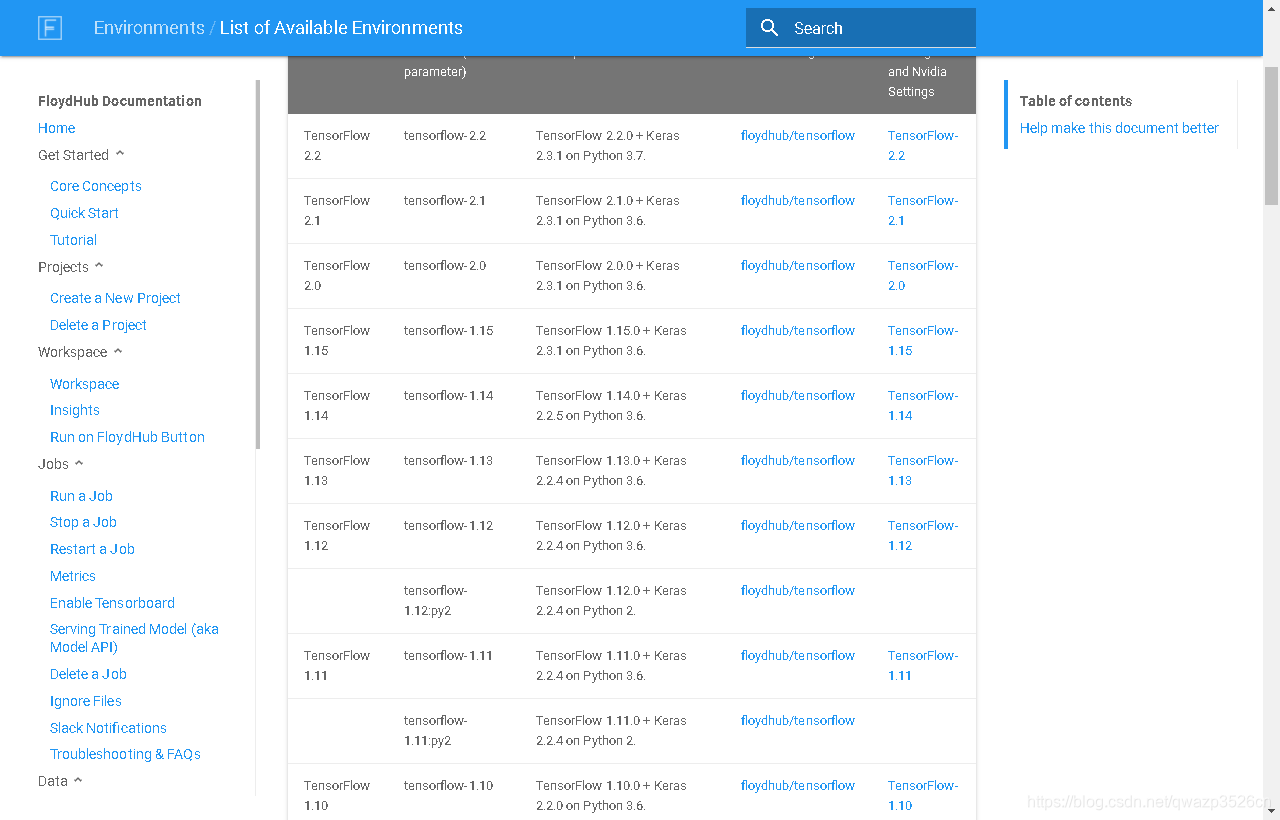
Task: Open Run on FloydHub Button page
Action: tap(127, 437)
